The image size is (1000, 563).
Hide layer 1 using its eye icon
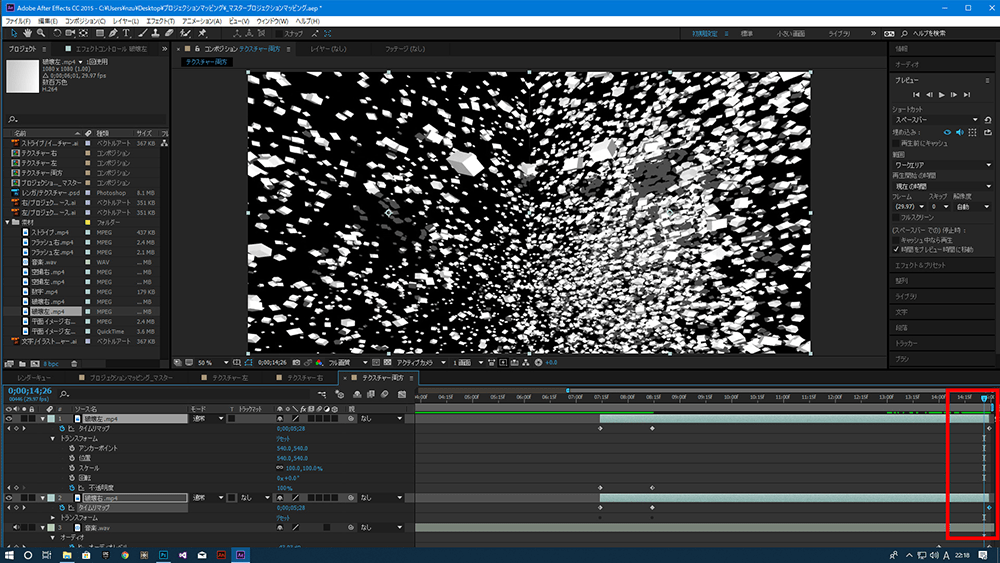9,419
